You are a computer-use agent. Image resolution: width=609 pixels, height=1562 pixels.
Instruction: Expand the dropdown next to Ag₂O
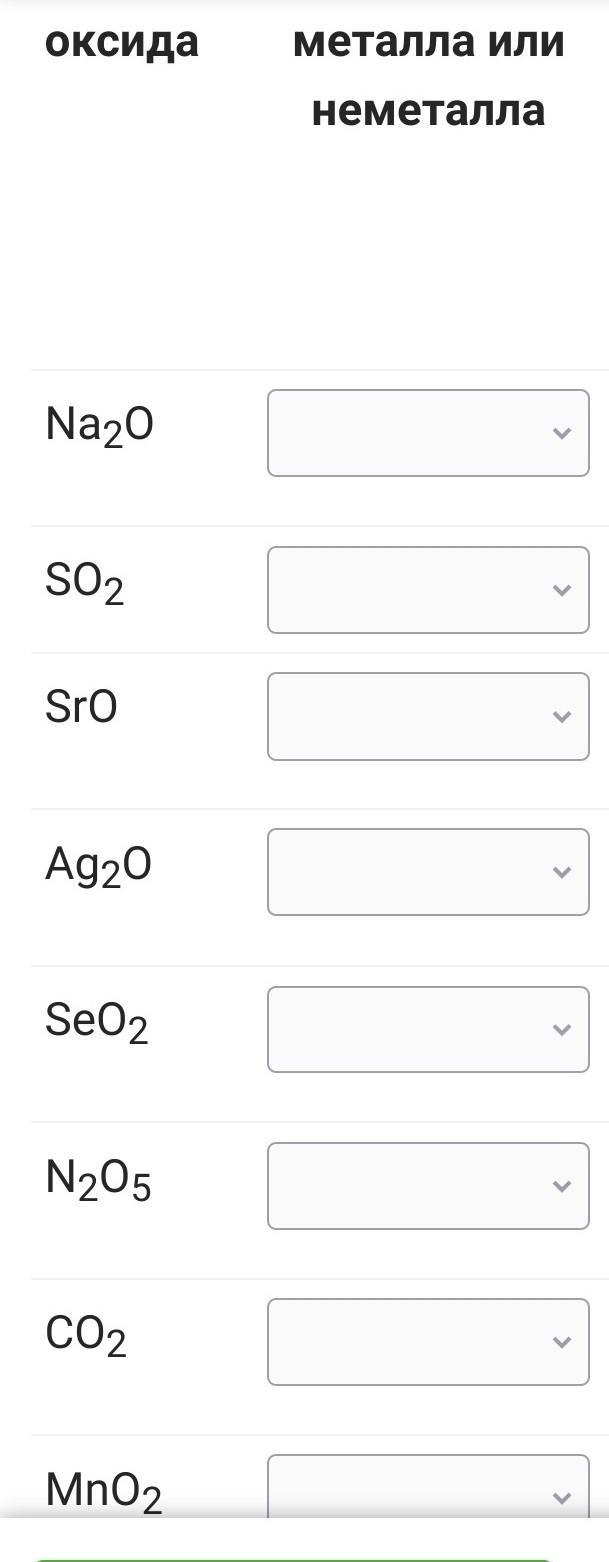coord(428,872)
